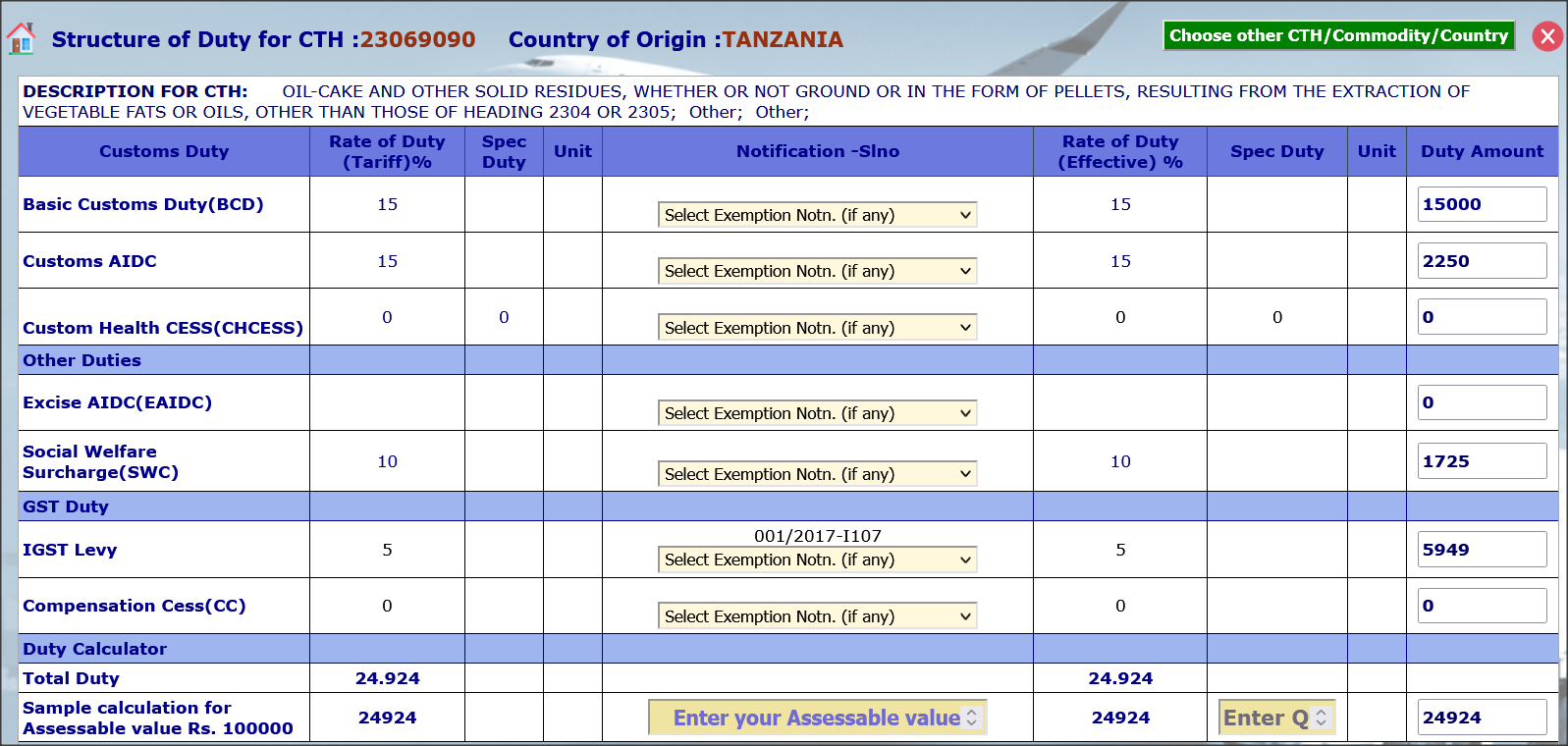Click the total duty amount field 24924
Image resolution: width=1568 pixels, height=746 pixels.
[1482, 718]
